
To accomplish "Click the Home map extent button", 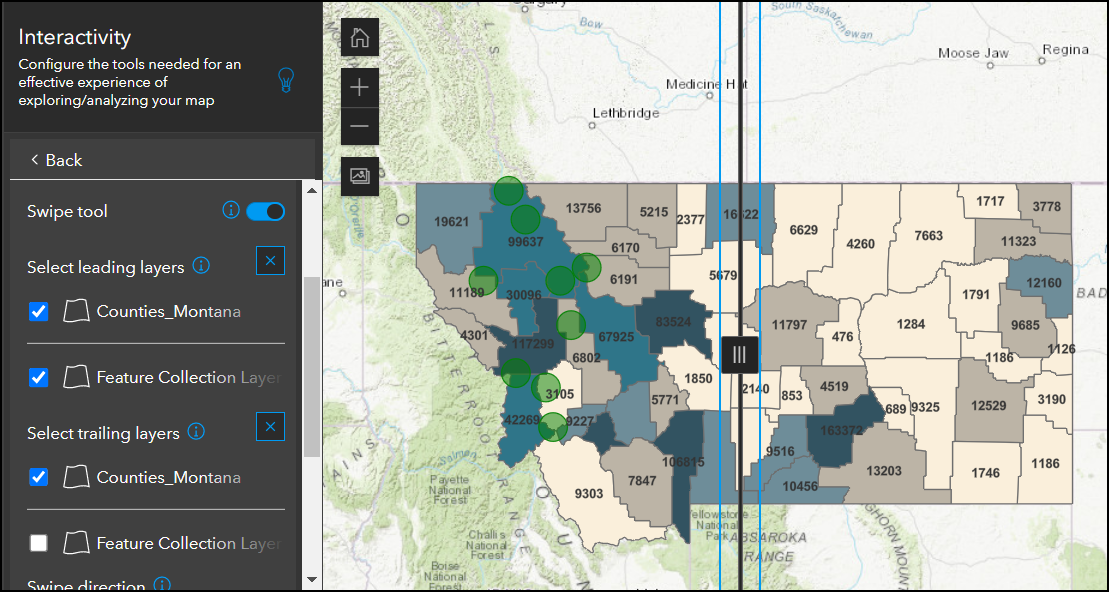I will (360, 38).
